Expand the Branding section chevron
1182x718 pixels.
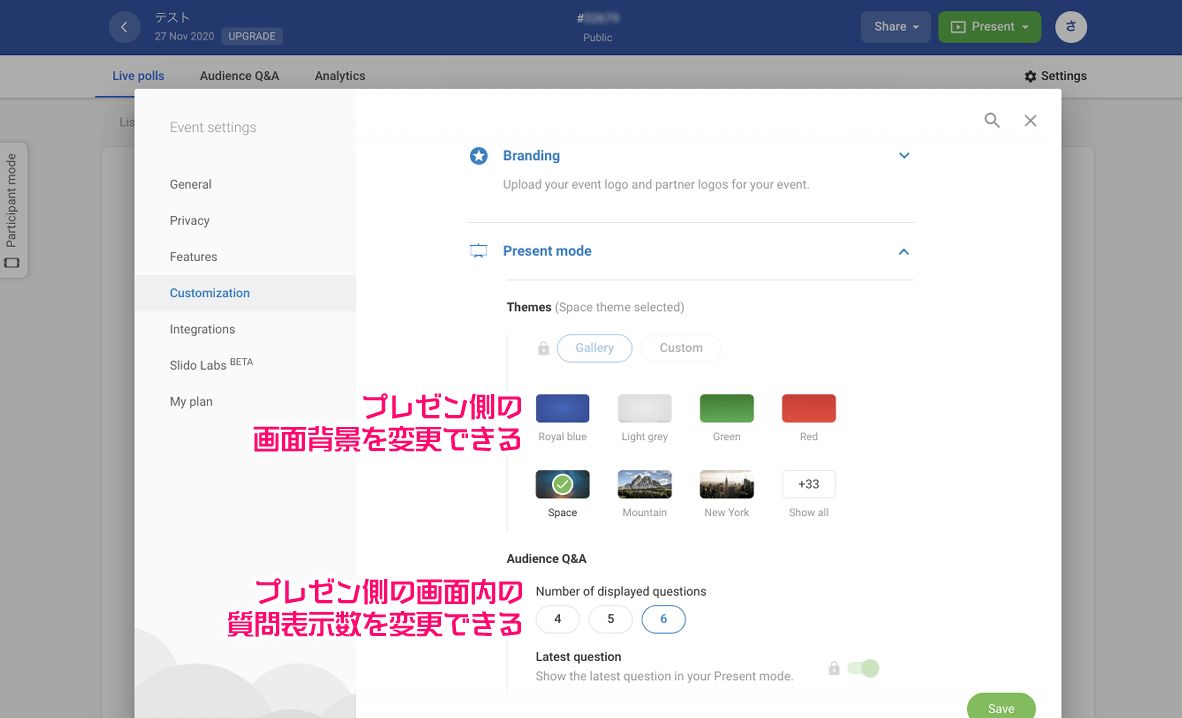pos(904,155)
